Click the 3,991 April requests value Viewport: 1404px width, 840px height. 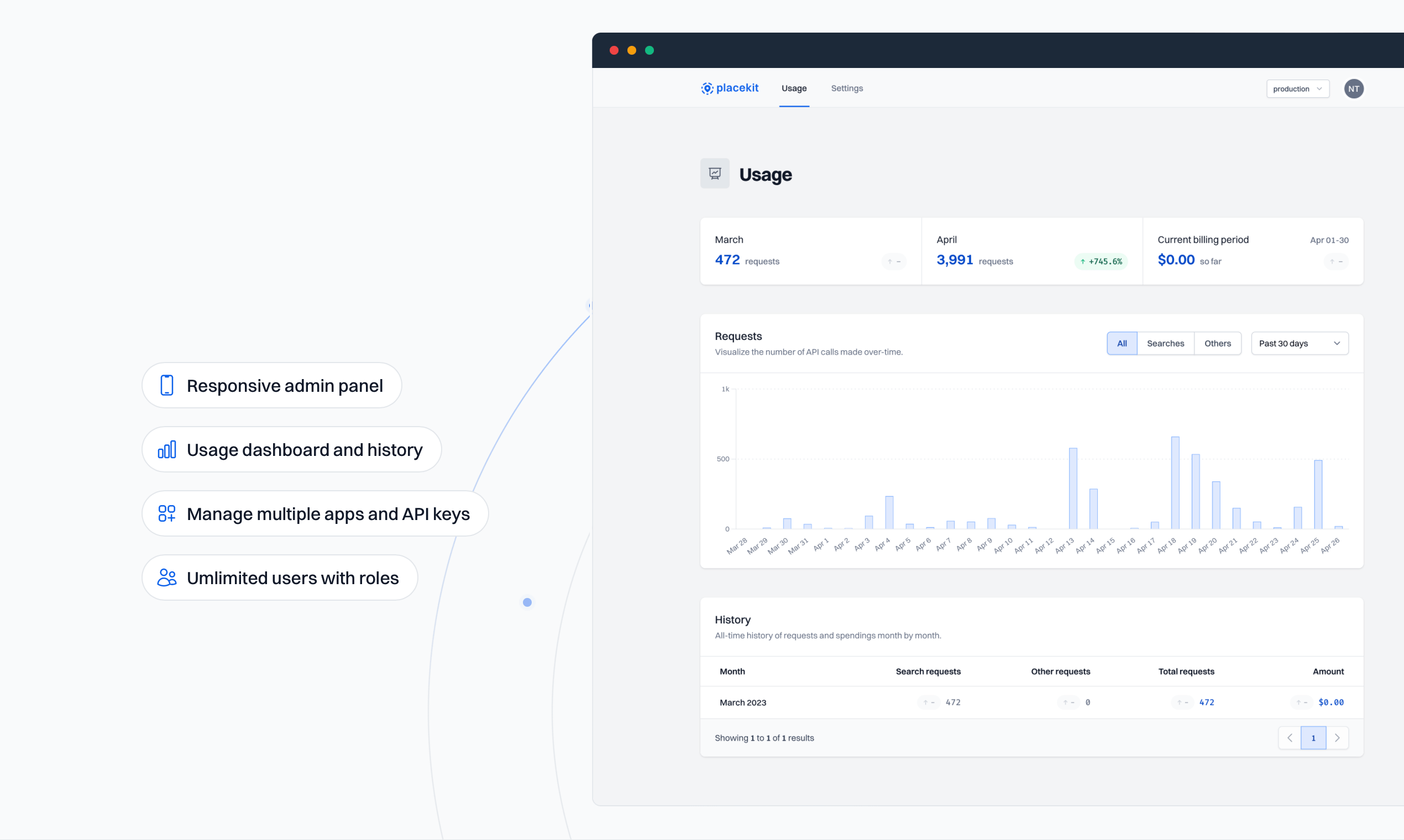tap(955, 260)
